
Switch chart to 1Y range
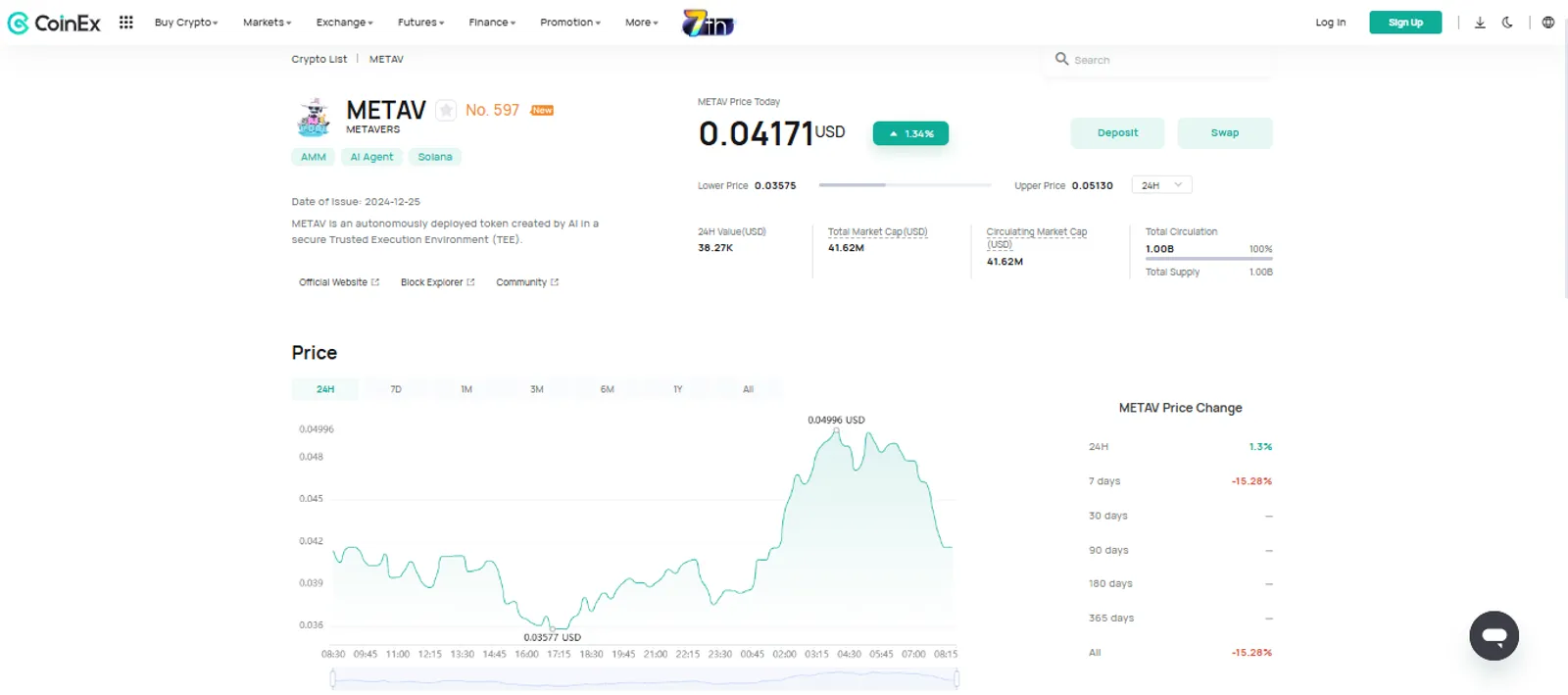click(x=678, y=389)
